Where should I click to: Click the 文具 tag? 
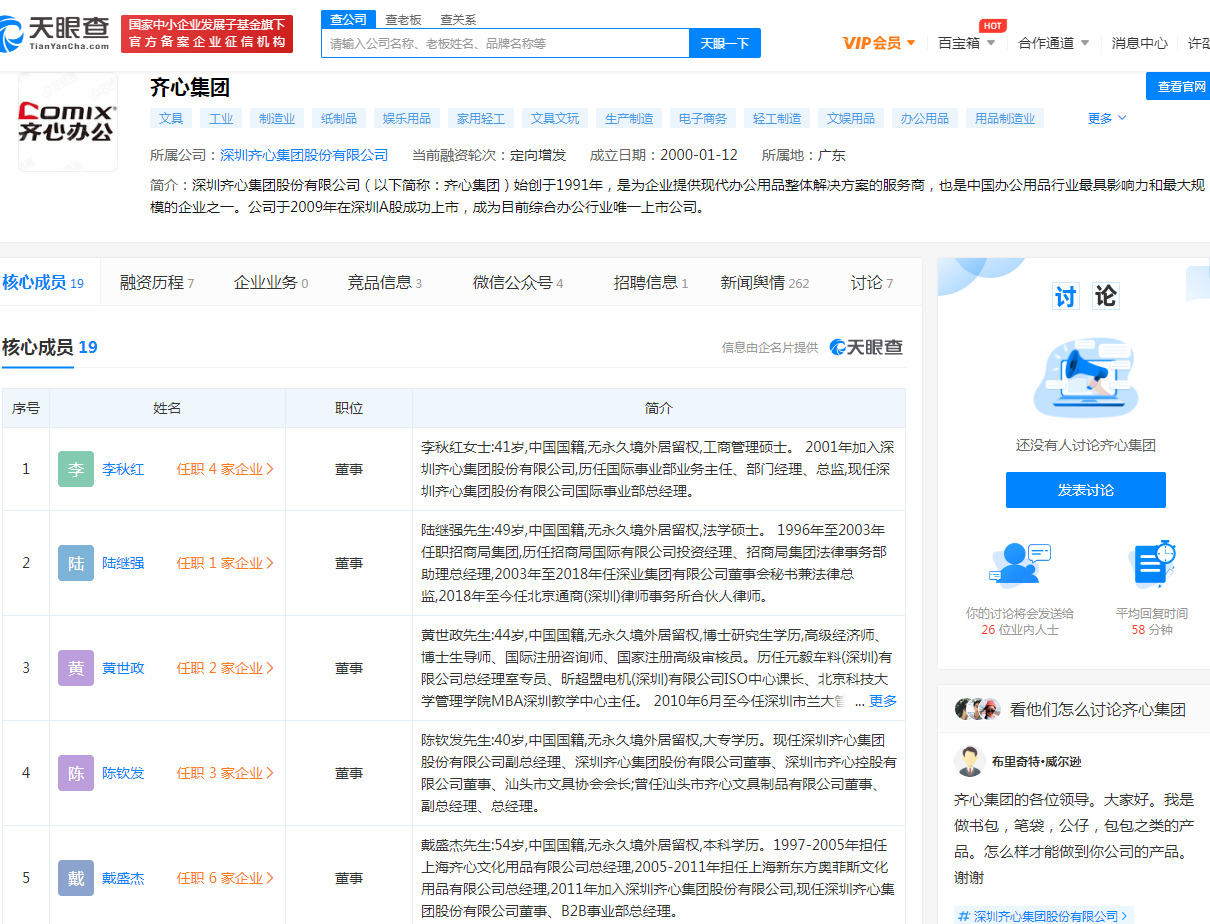(x=171, y=118)
